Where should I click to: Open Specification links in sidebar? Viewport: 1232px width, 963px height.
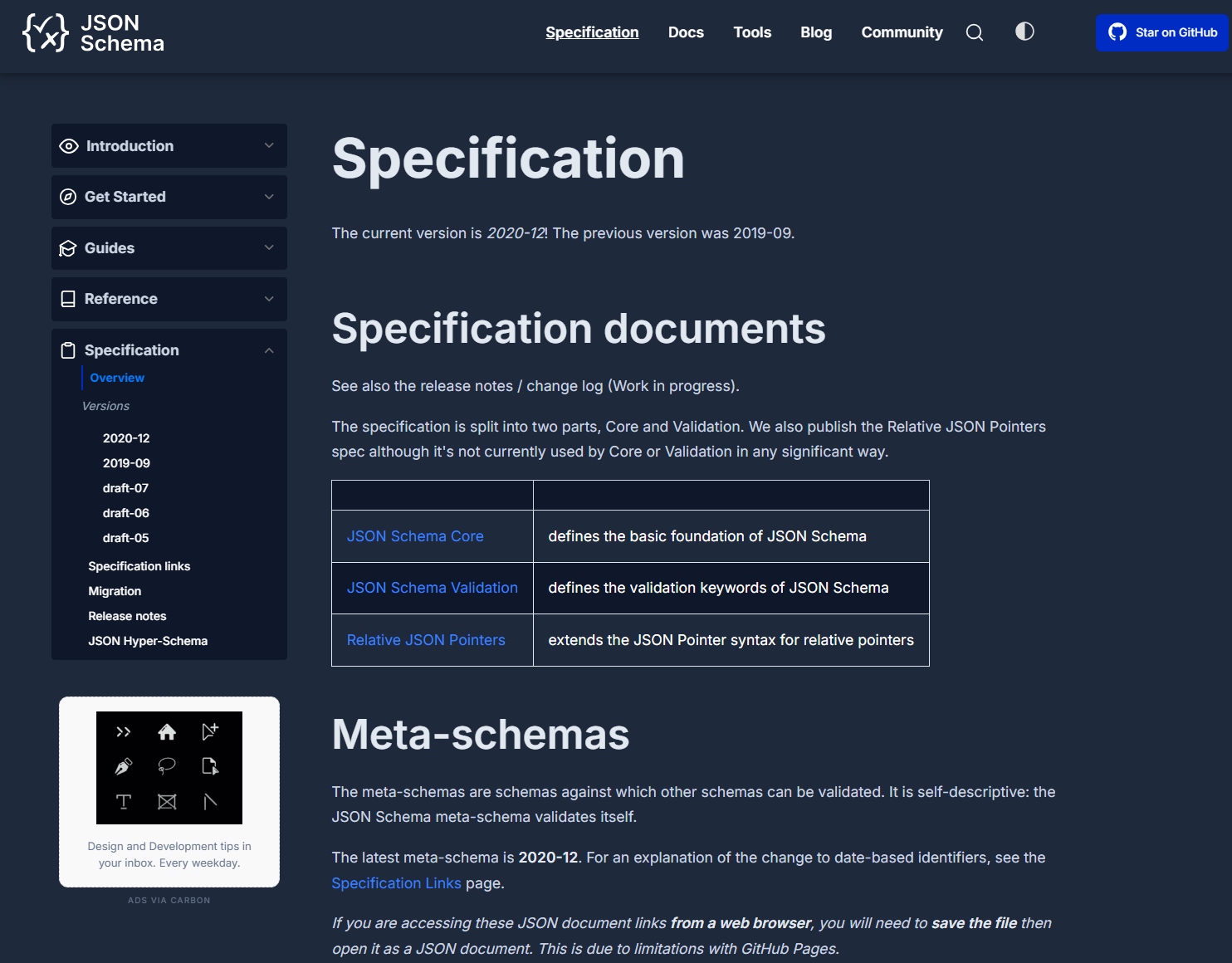[139, 566]
